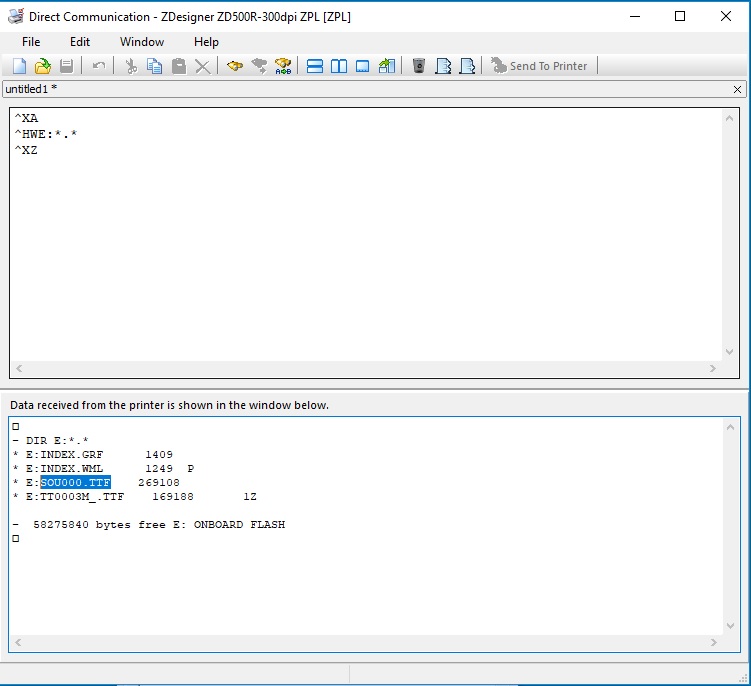The width and height of the screenshot is (751, 686).
Task: Click the New document icon
Action: coord(20,66)
